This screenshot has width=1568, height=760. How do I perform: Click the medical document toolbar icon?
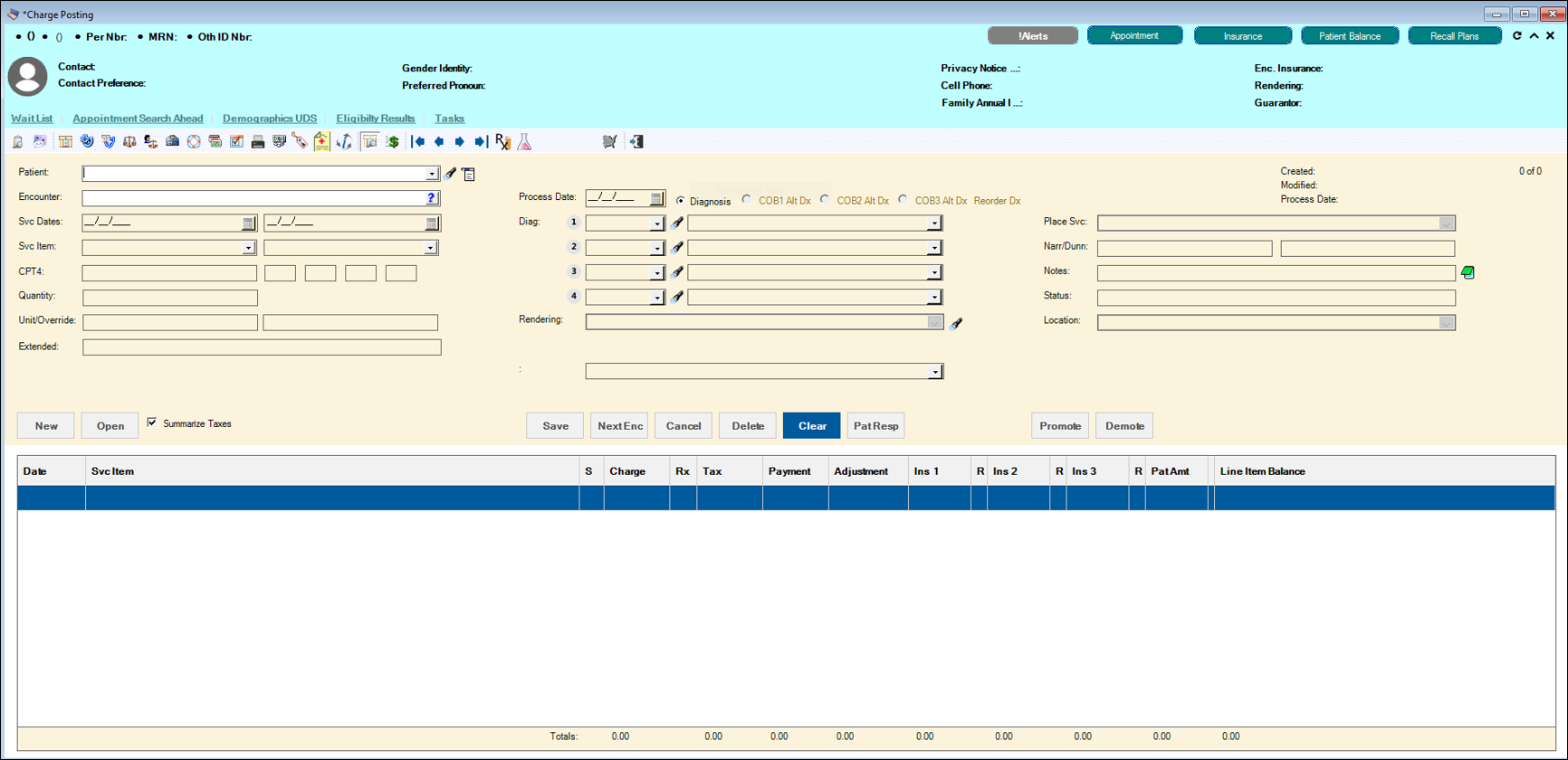click(x=321, y=141)
